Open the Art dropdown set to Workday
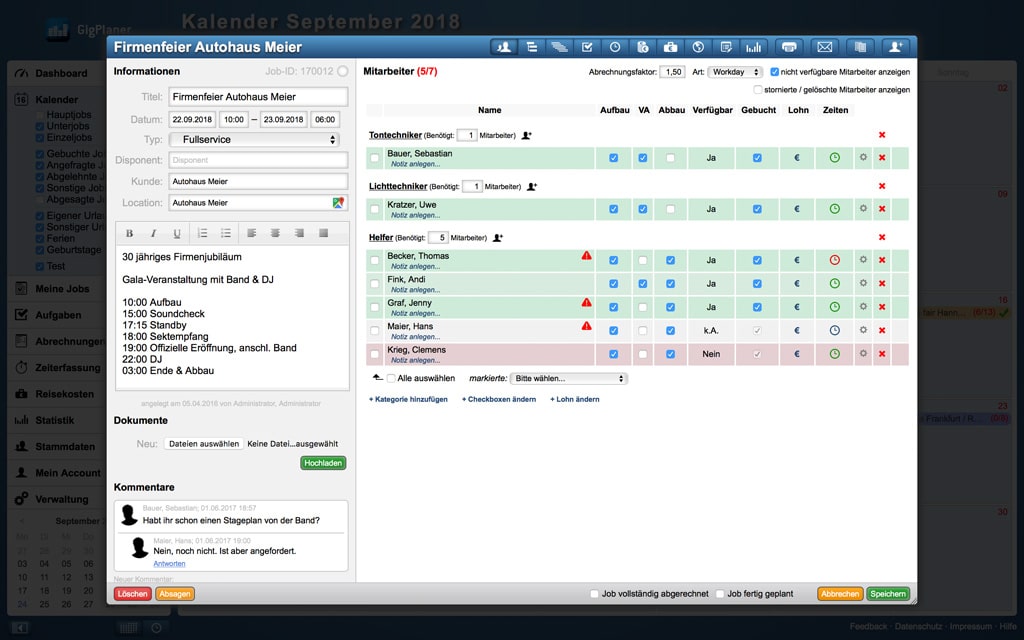1024x640 pixels. [x=736, y=72]
